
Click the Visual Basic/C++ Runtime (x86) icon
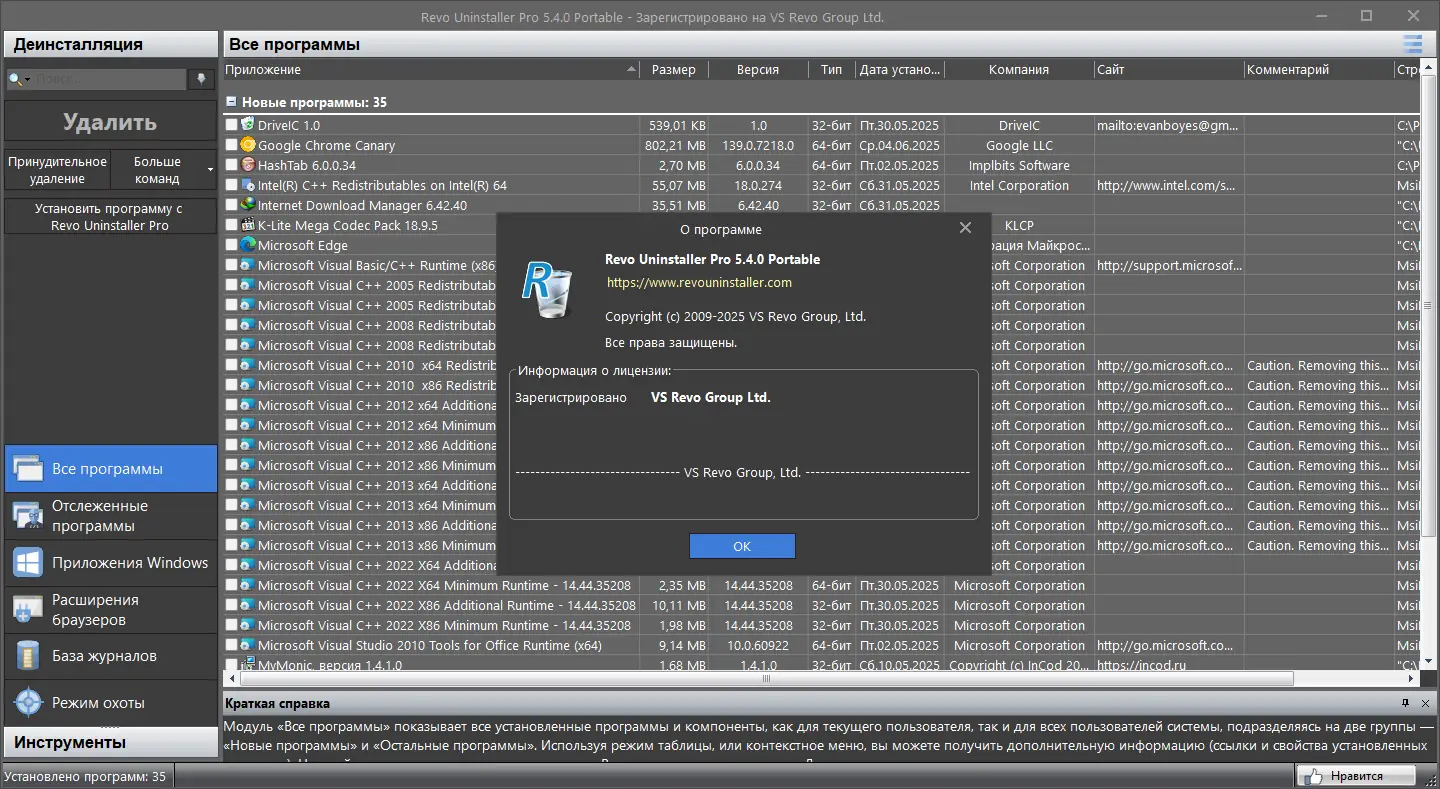[247, 265]
